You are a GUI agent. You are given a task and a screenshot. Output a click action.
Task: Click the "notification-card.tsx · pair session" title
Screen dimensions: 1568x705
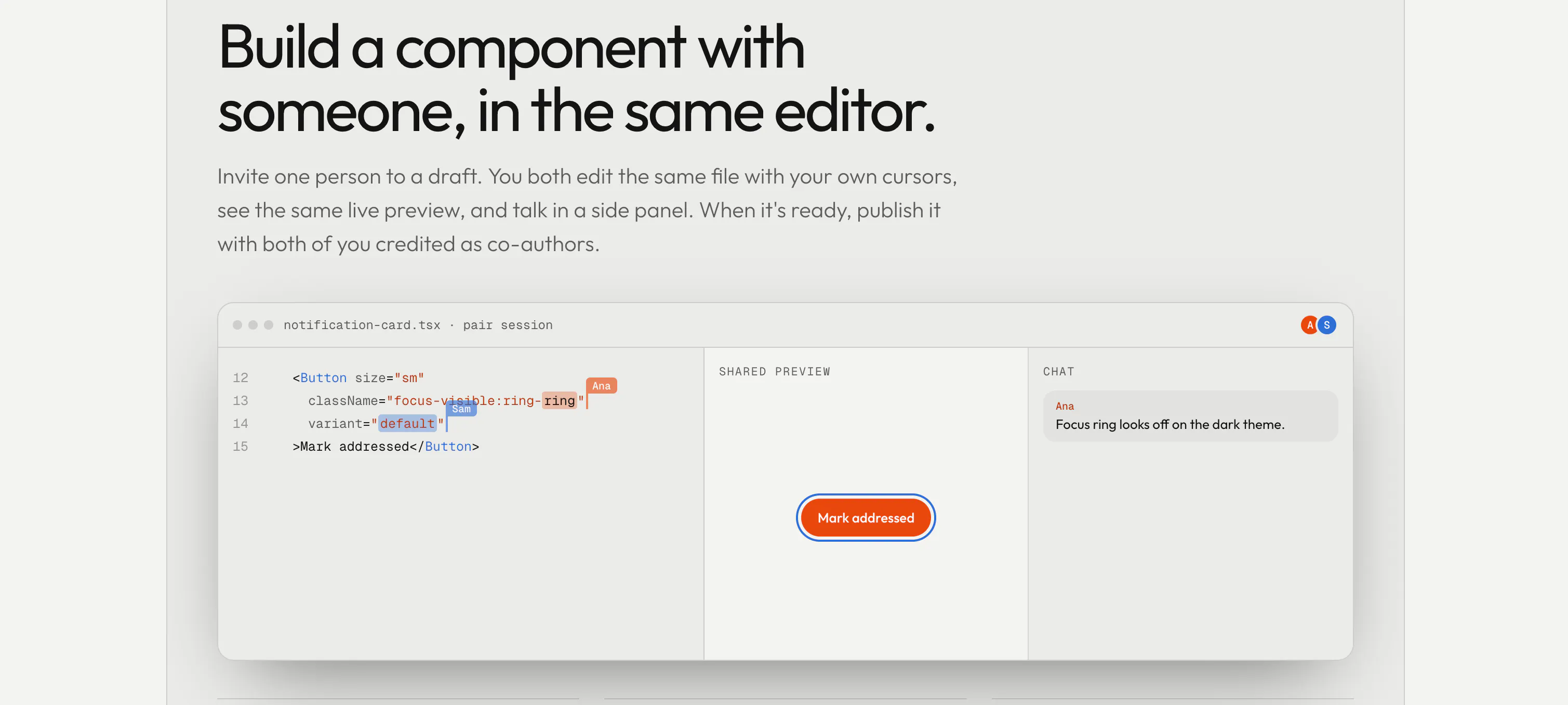[418, 325]
